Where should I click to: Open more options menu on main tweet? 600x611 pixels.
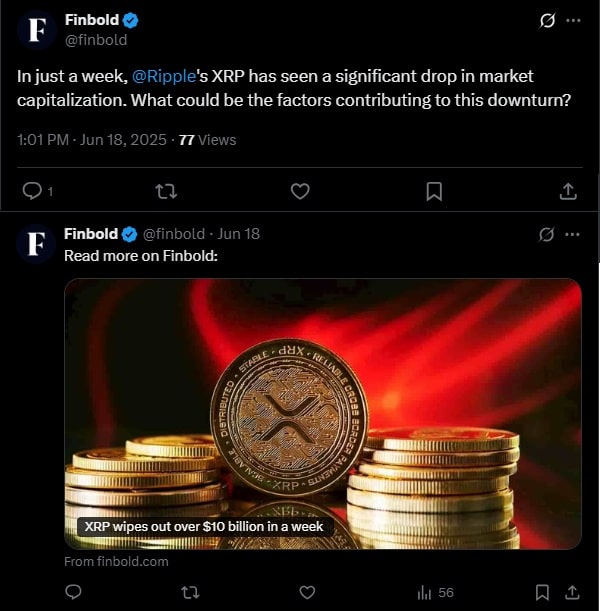click(573, 20)
